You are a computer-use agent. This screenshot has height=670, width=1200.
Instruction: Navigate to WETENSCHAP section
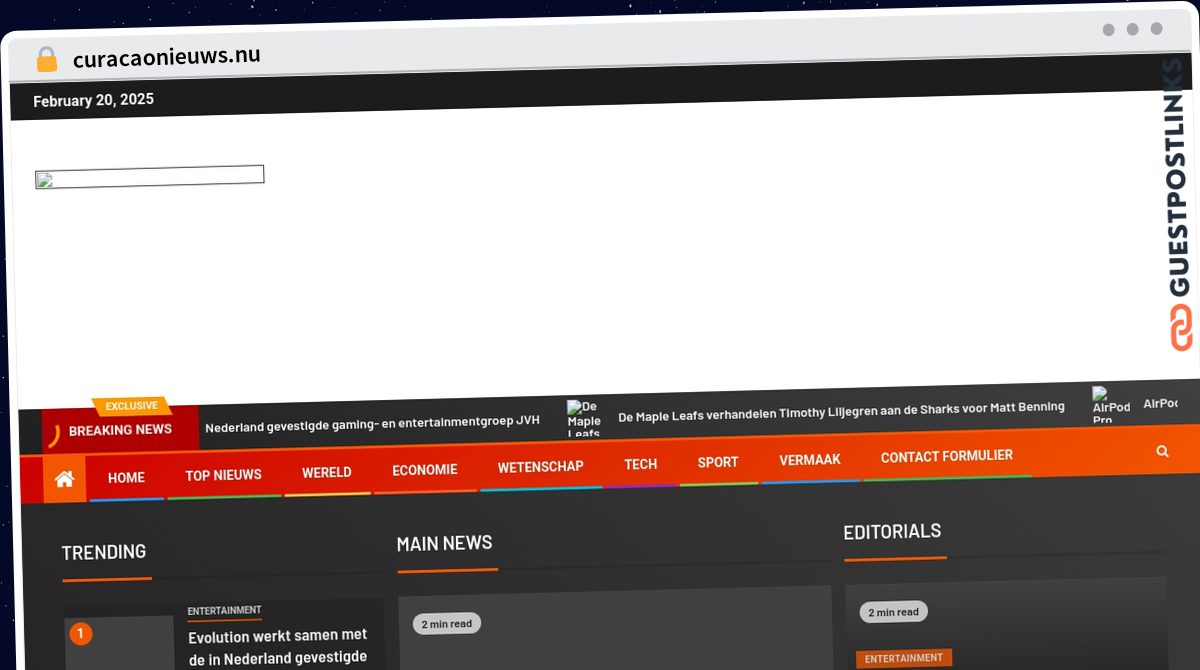(x=540, y=466)
